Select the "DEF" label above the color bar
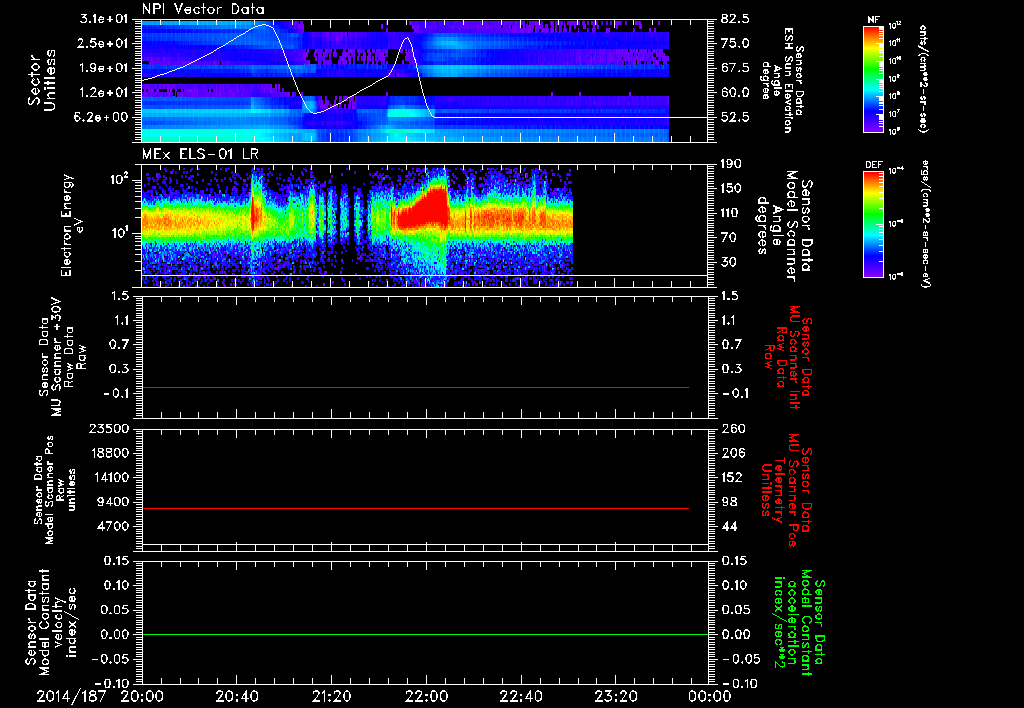1024x708 pixels. click(x=873, y=165)
